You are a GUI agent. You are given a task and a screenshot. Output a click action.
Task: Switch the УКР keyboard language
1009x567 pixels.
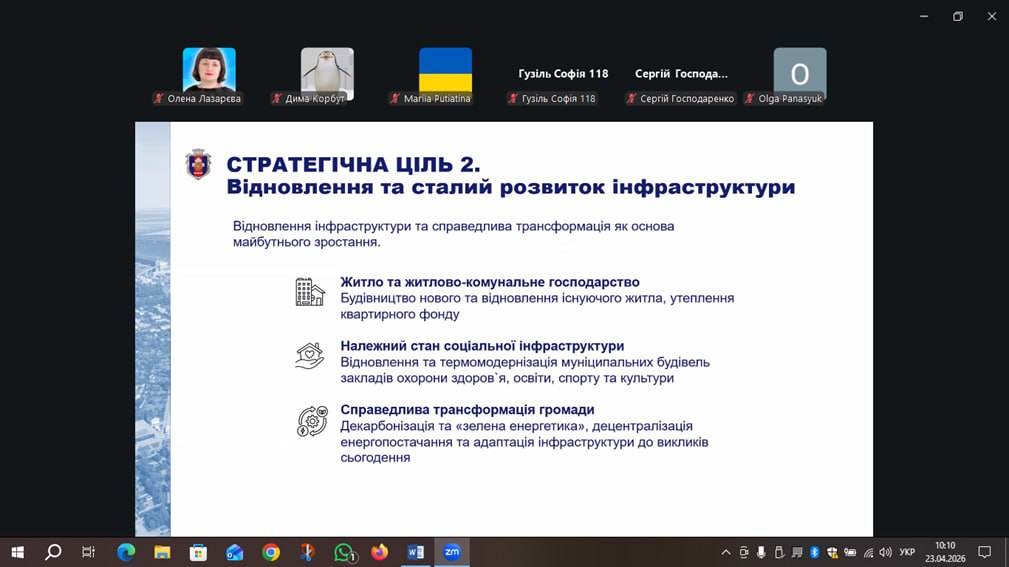(x=907, y=552)
